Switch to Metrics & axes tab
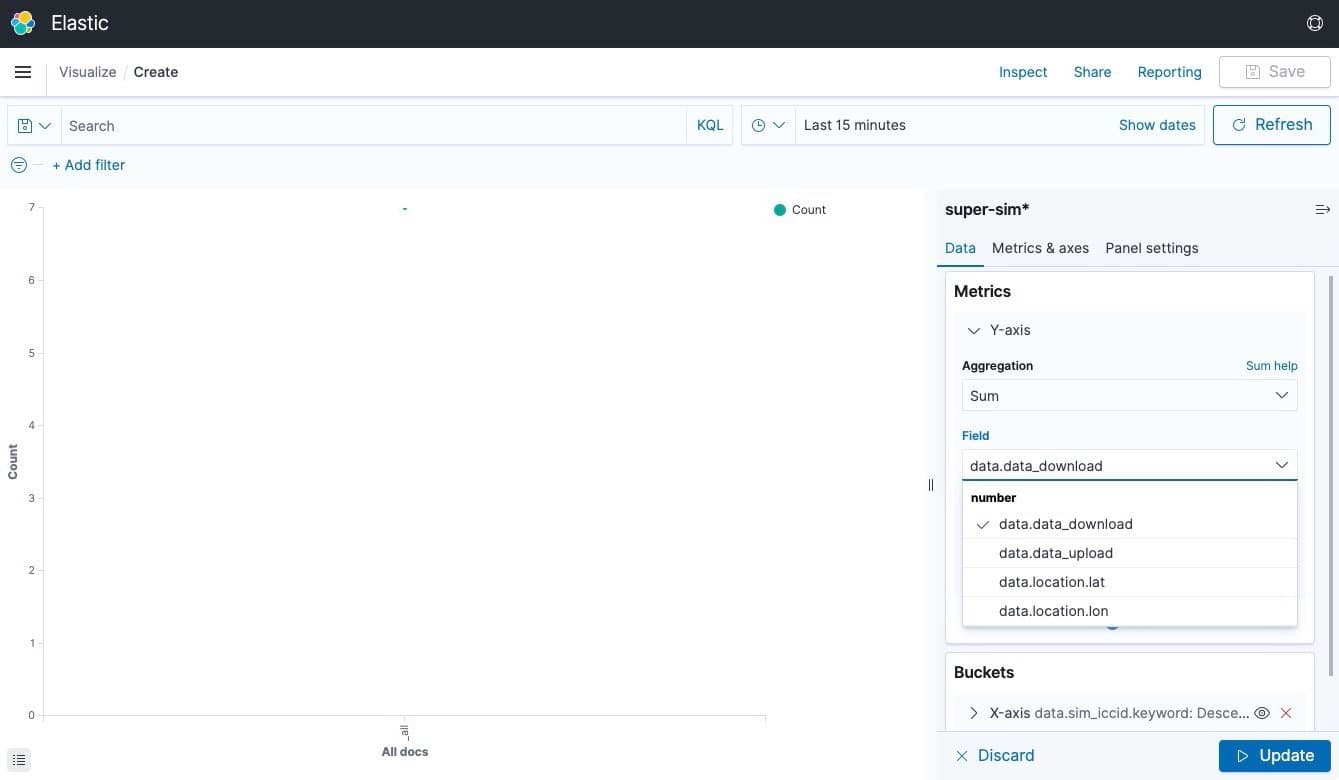The width and height of the screenshot is (1339, 780). click(1040, 248)
